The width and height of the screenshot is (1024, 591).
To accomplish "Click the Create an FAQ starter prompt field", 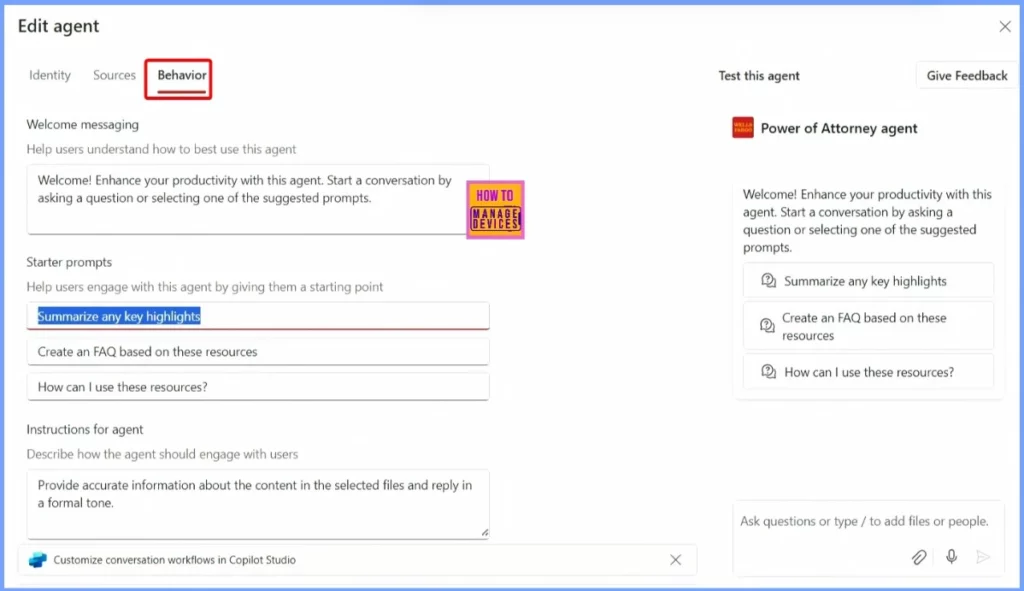I will (x=258, y=351).
